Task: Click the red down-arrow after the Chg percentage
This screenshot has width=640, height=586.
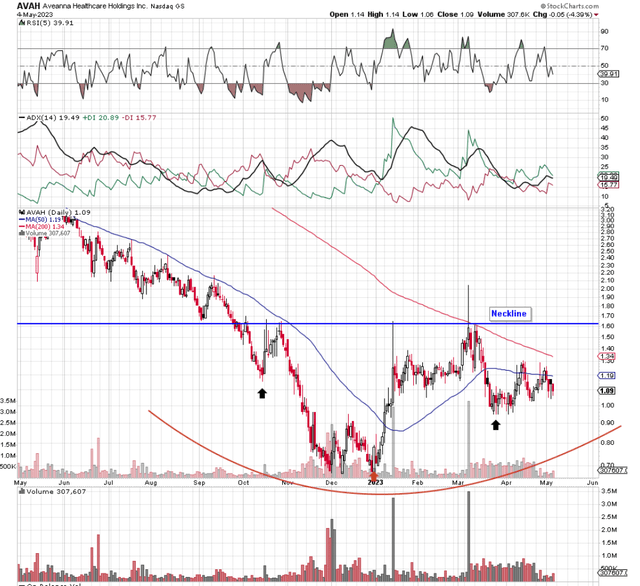Action: [x=597, y=15]
